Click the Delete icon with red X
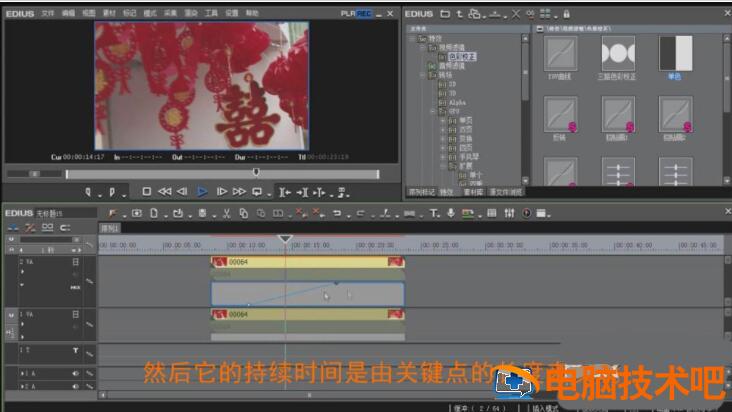732x412 pixels. 300,213
